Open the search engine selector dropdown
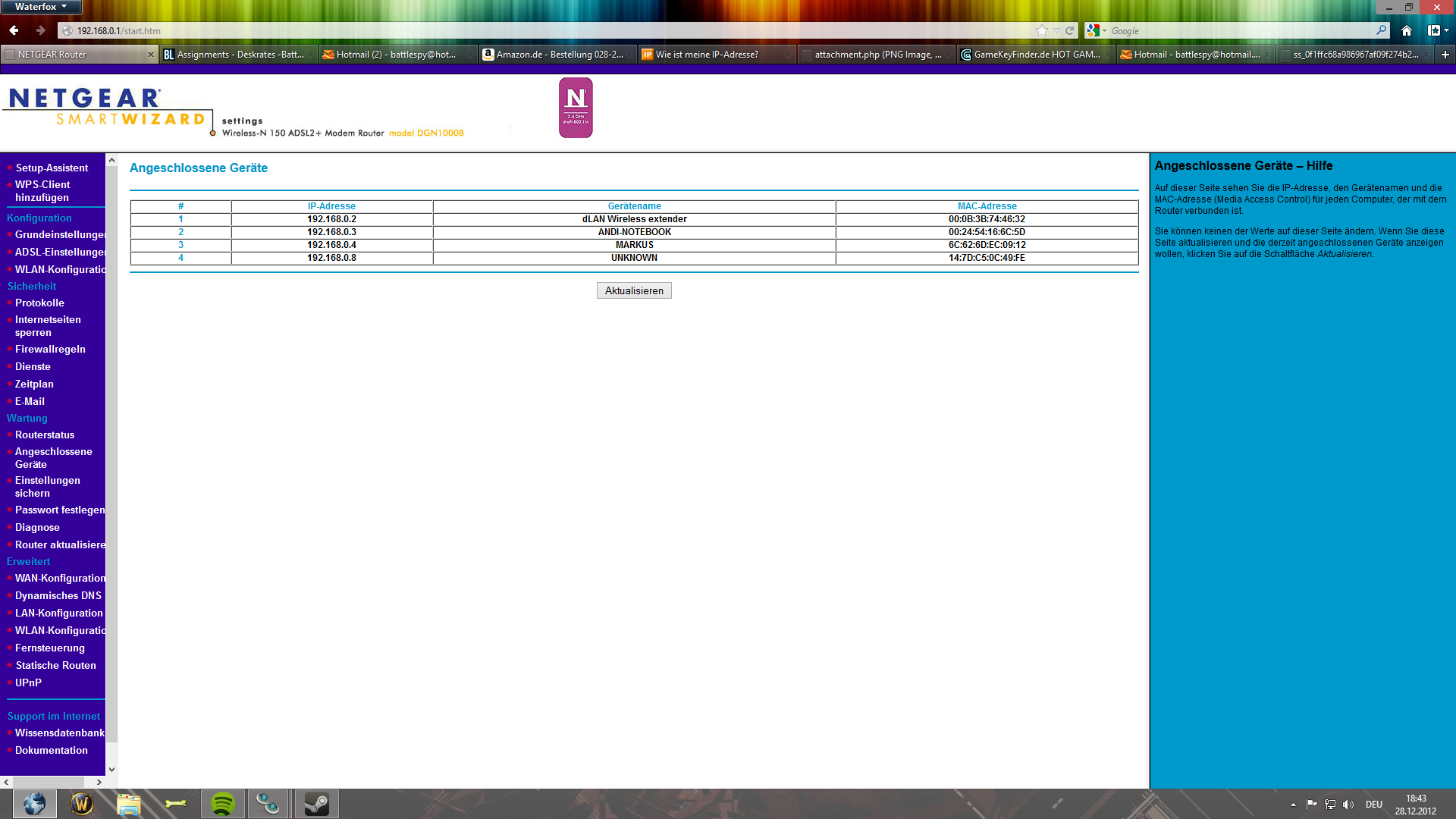 pyautogui.click(x=1097, y=30)
